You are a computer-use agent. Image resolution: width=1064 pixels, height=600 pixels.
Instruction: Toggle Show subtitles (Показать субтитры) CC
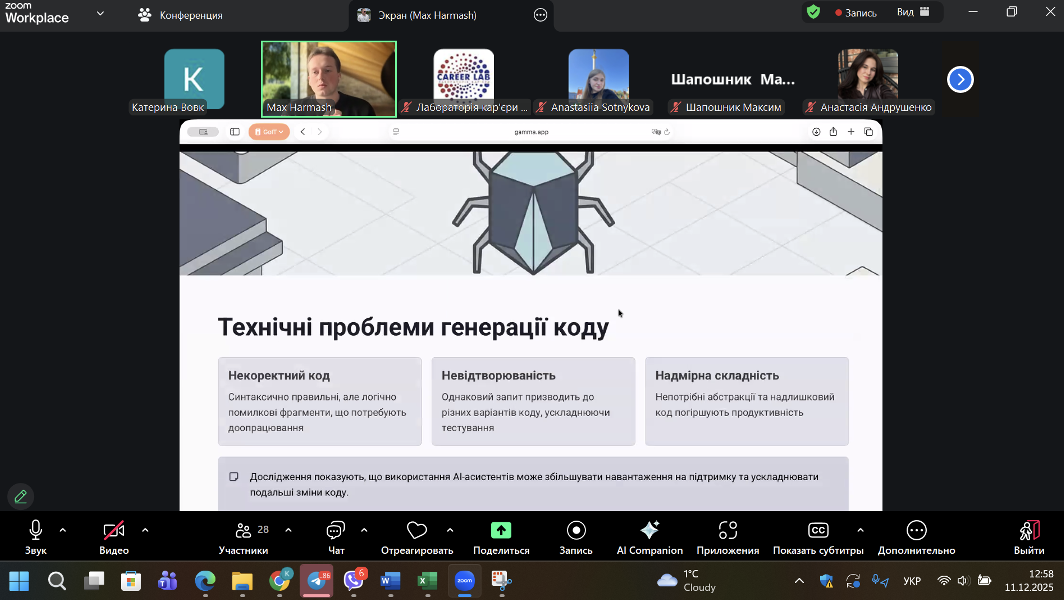pos(818,531)
